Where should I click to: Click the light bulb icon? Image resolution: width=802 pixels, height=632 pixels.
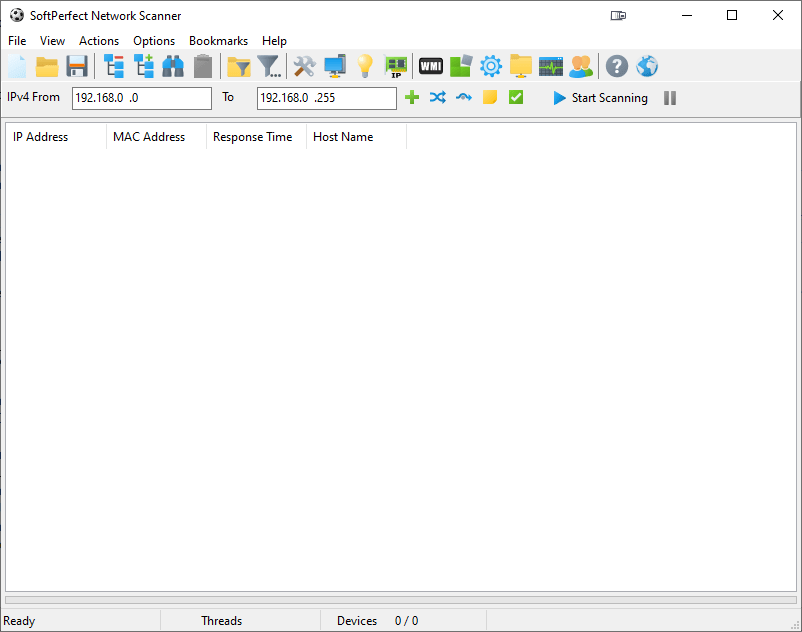pos(365,66)
